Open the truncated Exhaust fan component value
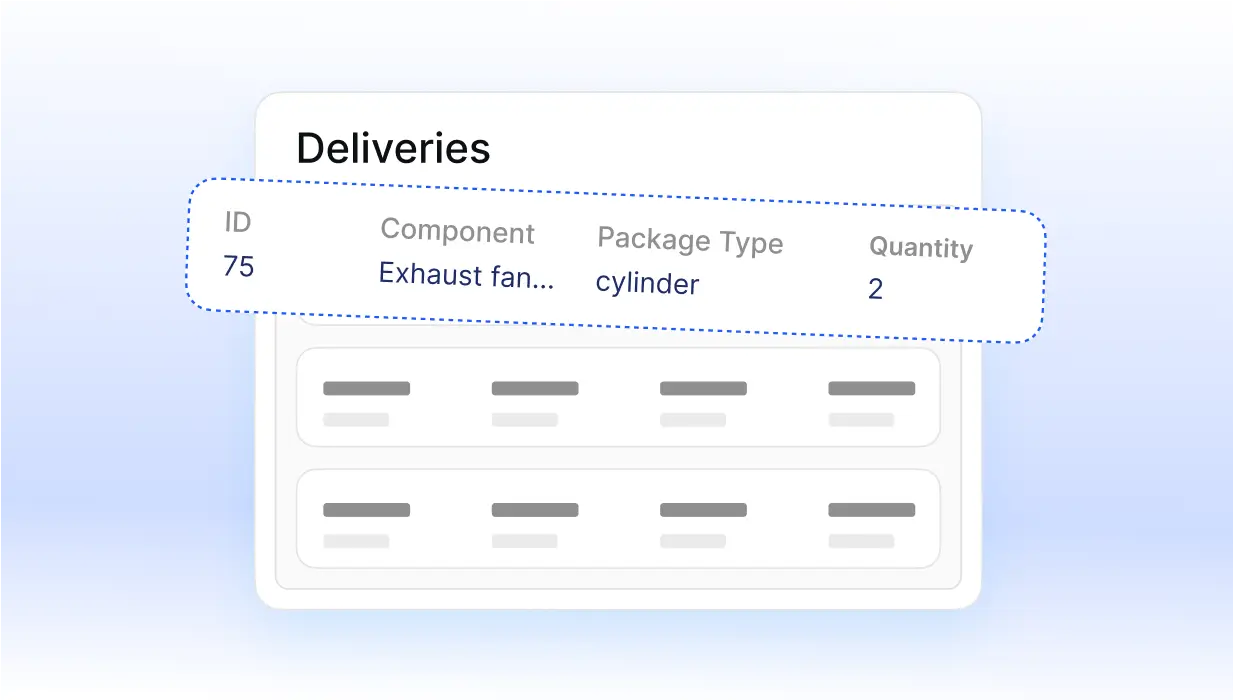The height and width of the screenshot is (700, 1233). 466,274
